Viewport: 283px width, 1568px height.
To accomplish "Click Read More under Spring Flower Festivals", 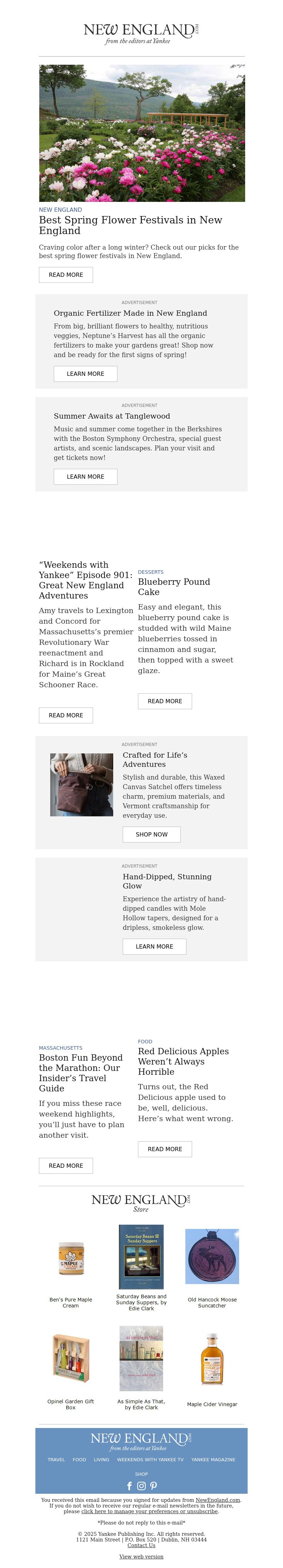I will pos(66,274).
